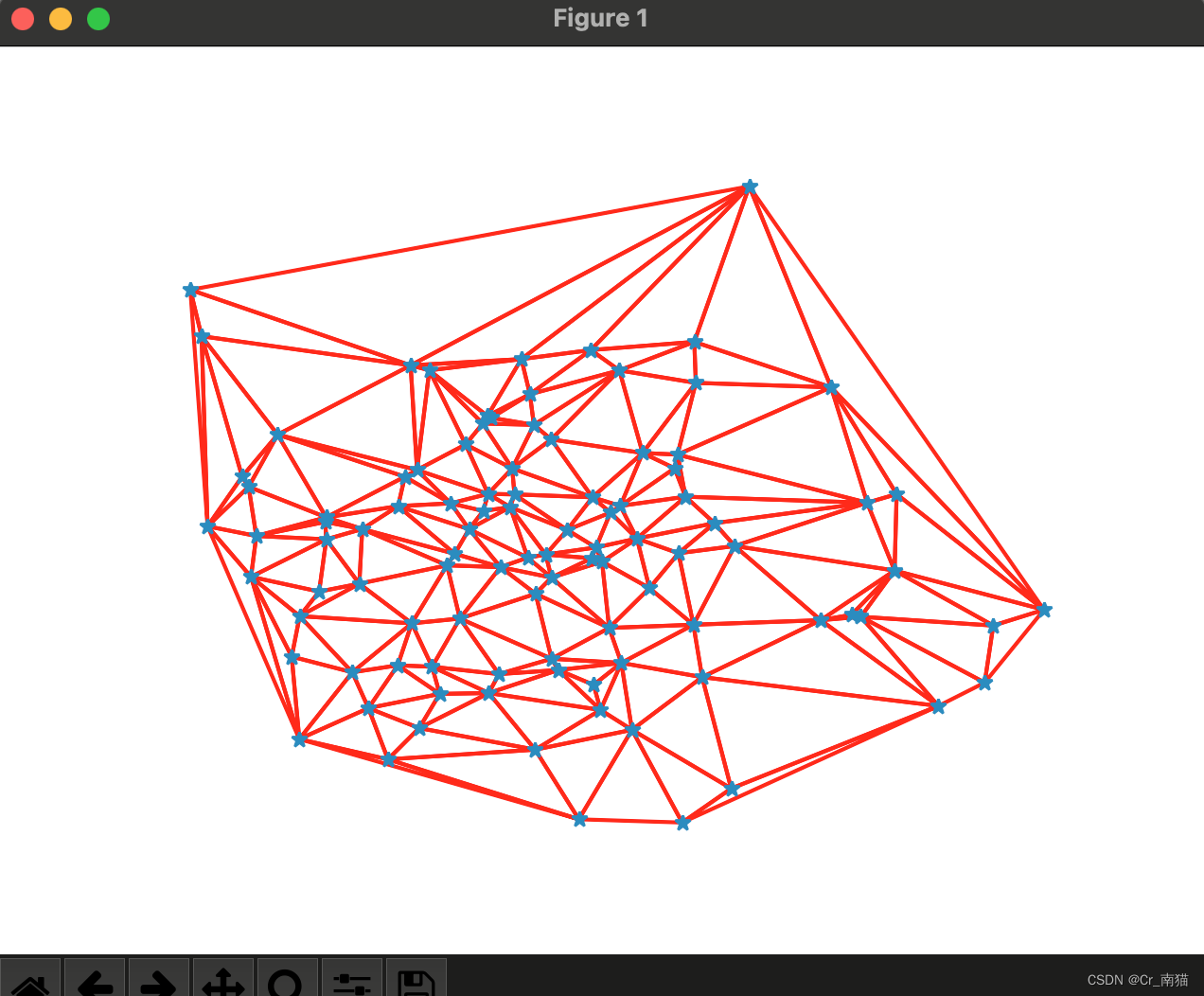The height and width of the screenshot is (996, 1204).
Task: Click the rightmost node of the graph
Action: (x=1044, y=611)
